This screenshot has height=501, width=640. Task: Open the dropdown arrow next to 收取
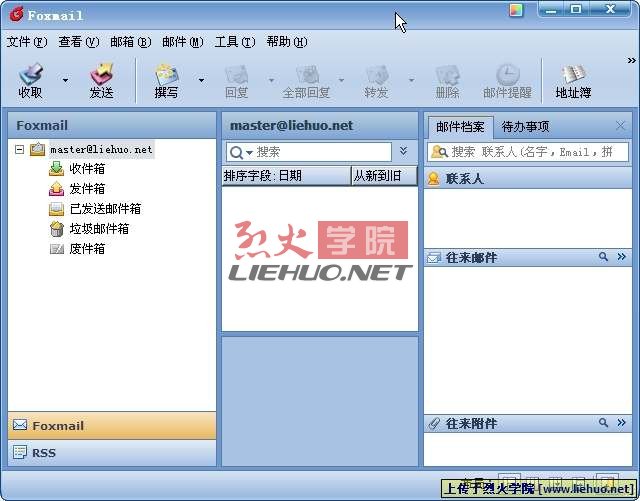tap(65, 80)
